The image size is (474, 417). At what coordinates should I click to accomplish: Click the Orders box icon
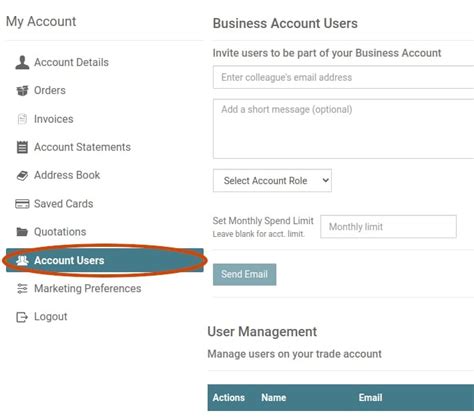click(22, 90)
